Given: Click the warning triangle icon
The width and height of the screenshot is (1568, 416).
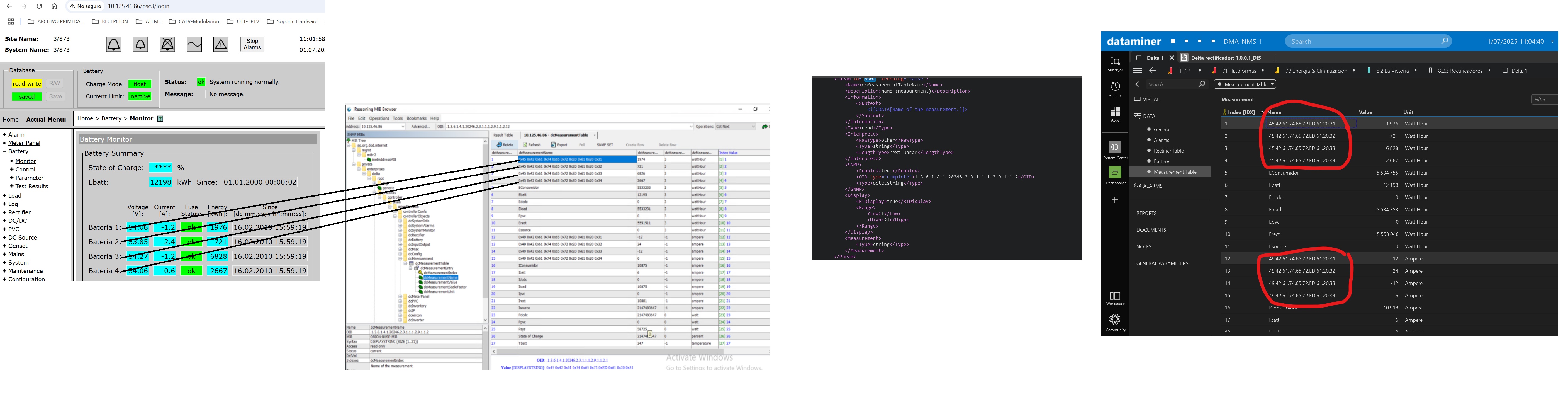Looking at the screenshot, I should coord(221,44).
